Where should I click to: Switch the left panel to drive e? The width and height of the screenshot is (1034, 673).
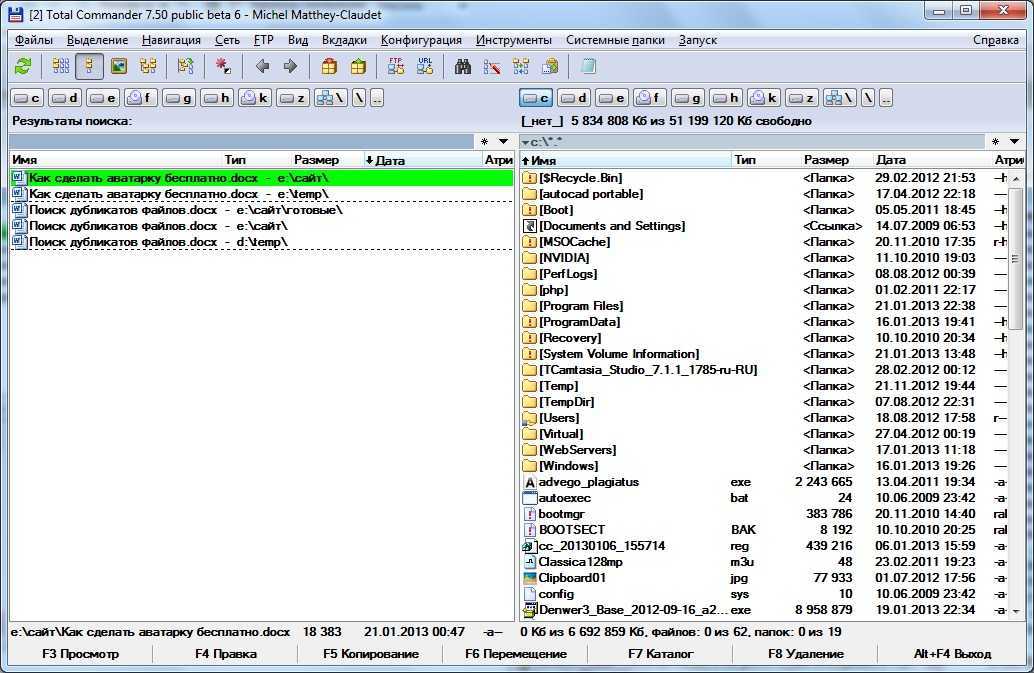[x=103, y=98]
